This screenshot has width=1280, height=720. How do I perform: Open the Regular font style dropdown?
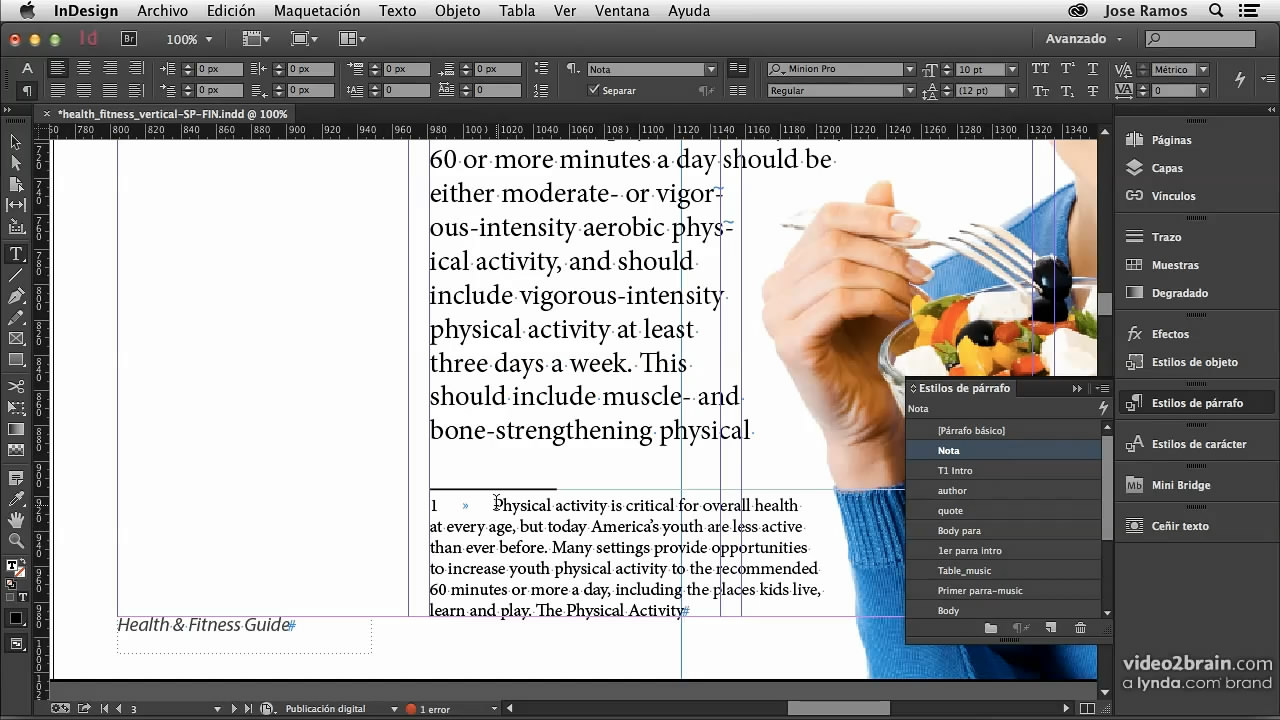coord(909,90)
